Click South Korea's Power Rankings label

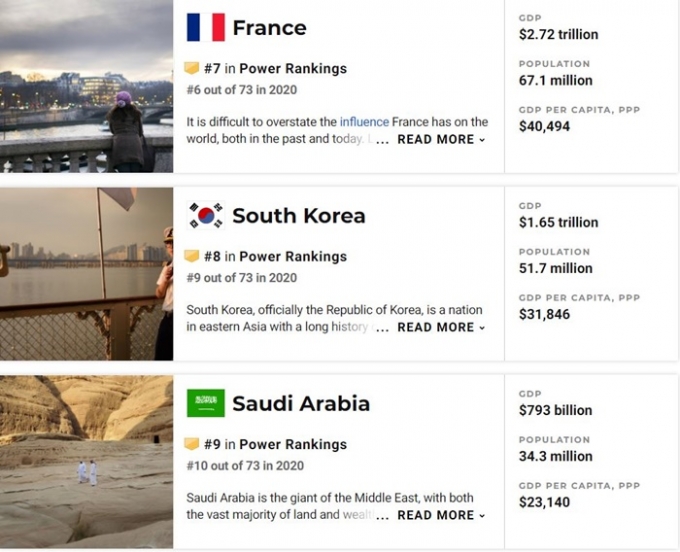(293, 256)
